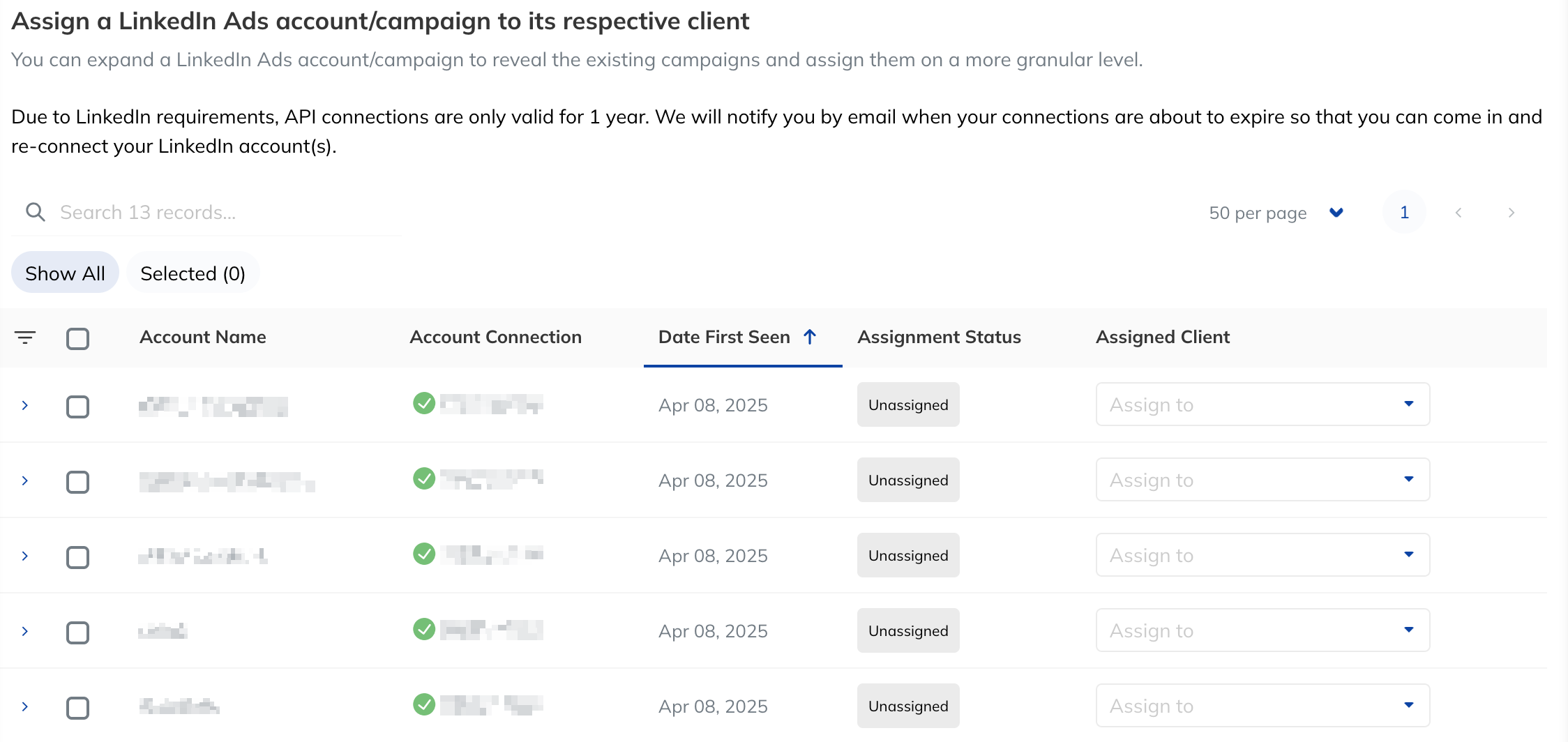This screenshot has height=742, width=1568.
Task: Click the third row's Unassigned status badge
Action: click(908, 555)
